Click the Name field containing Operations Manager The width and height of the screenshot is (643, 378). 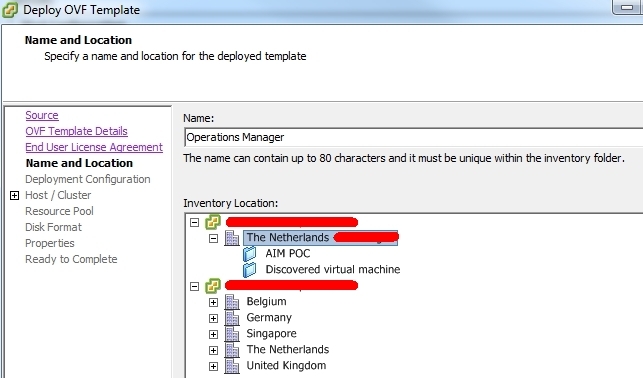pos(413,137)
